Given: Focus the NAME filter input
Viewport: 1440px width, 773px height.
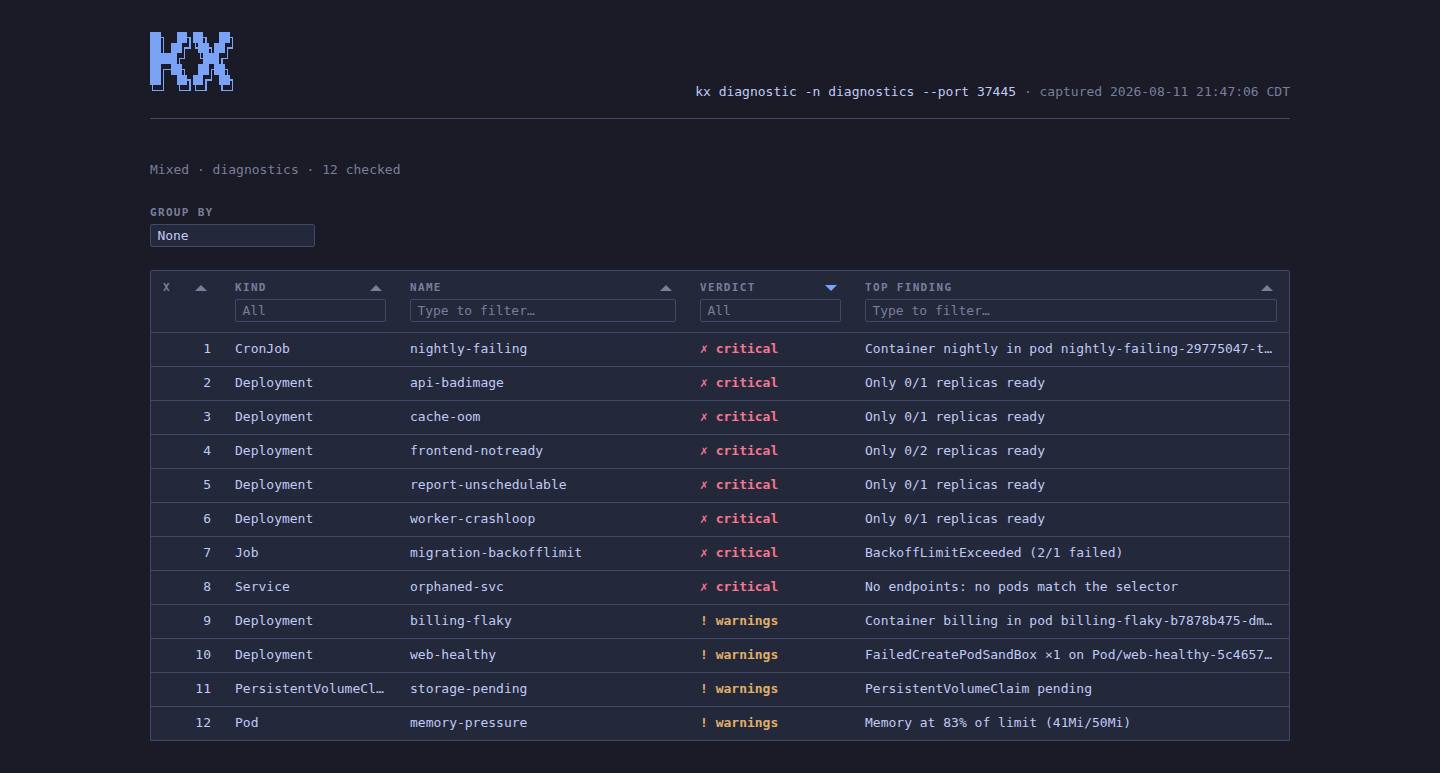Looking at the screenshot, I should click(543, 311).
